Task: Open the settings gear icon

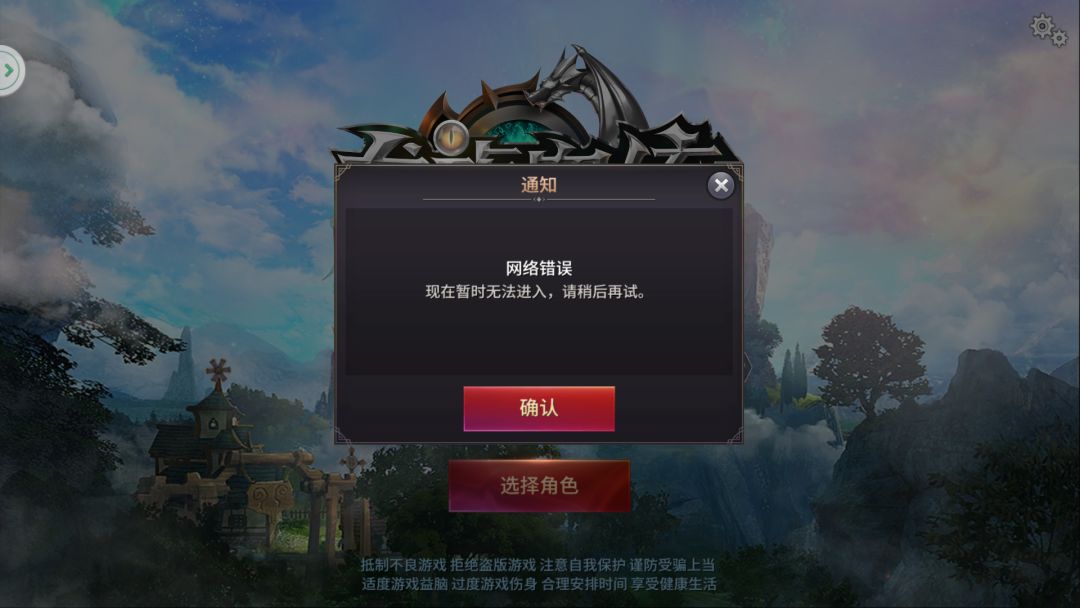Action: (x=1048, y=30)
